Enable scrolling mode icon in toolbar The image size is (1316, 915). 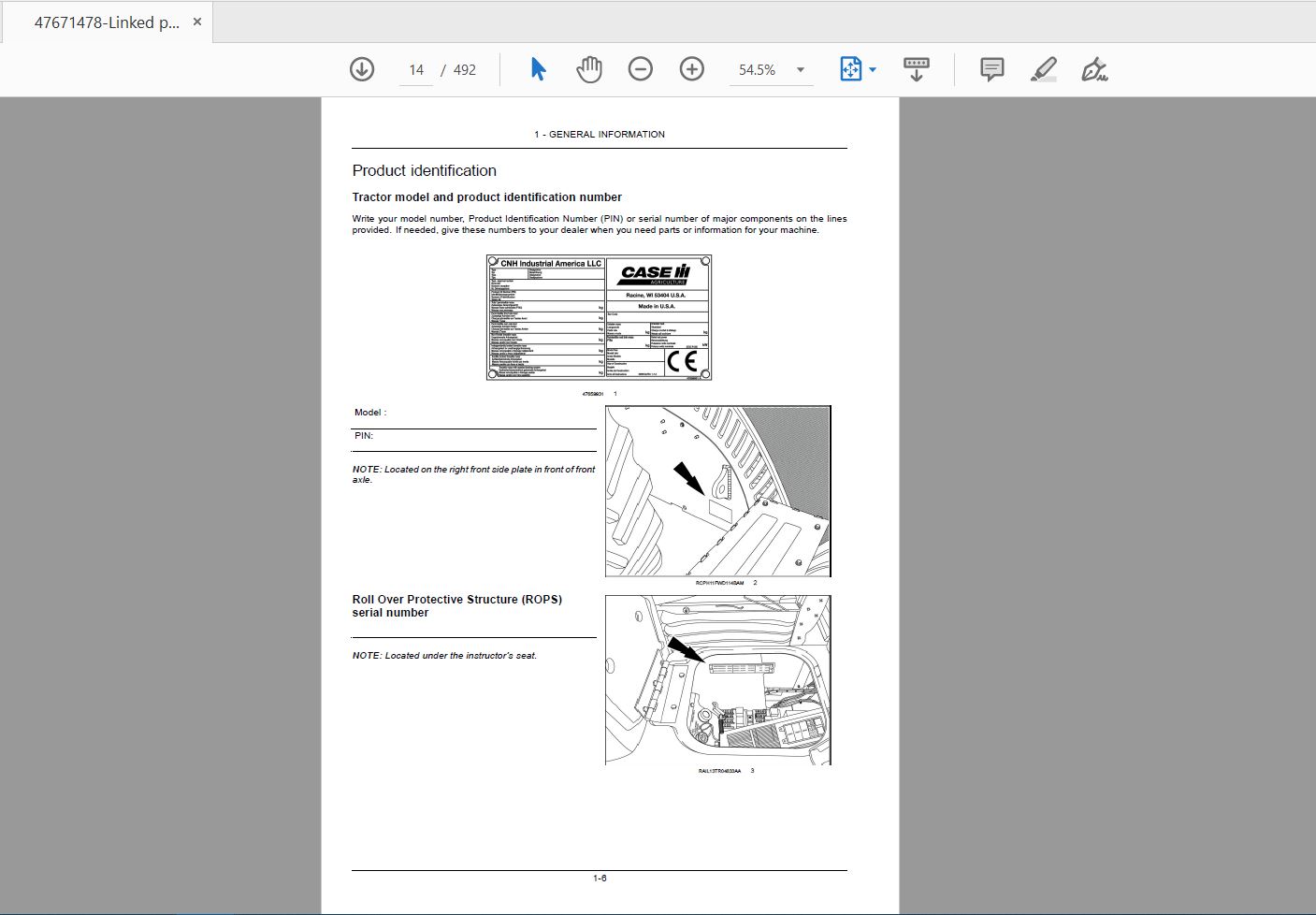916,69
